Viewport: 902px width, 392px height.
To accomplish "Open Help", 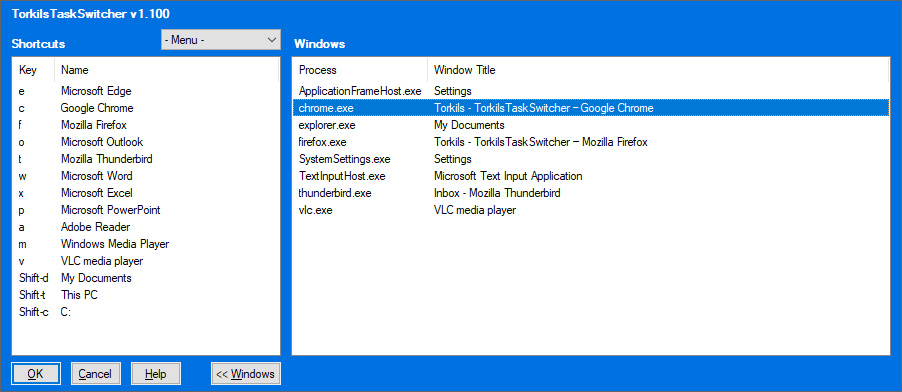I will click(x=155, y=374).
